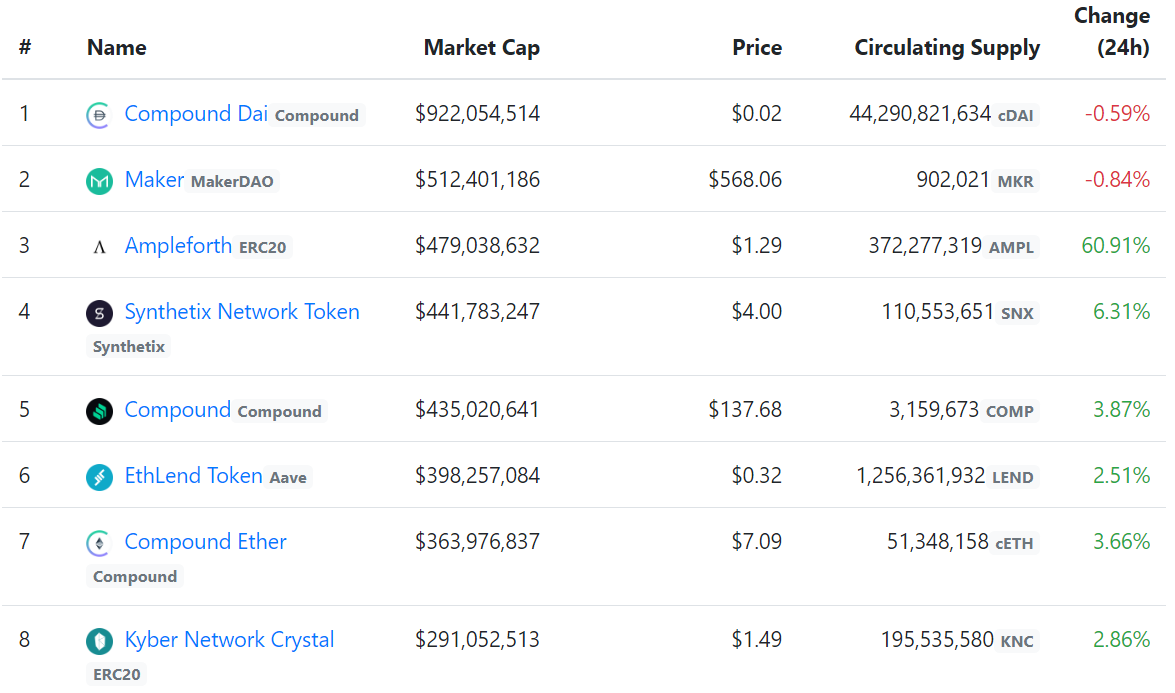Sort by Circulating Supply column header
The height and width of the screenshot is (693, 1175).
coord(946,48)
